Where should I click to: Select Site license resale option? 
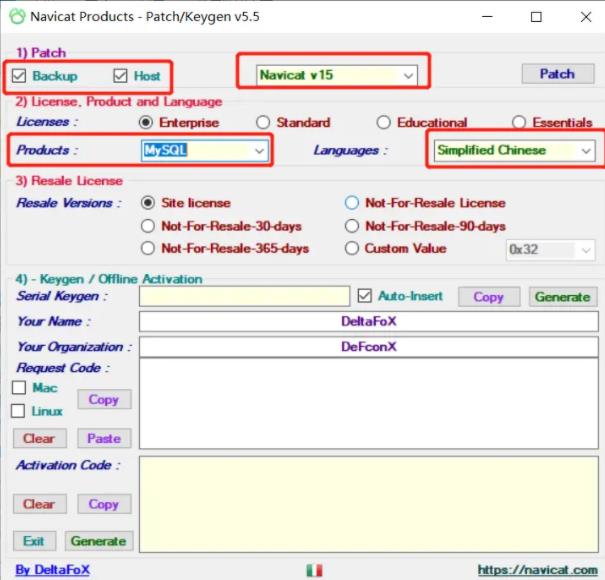[148, 203]
